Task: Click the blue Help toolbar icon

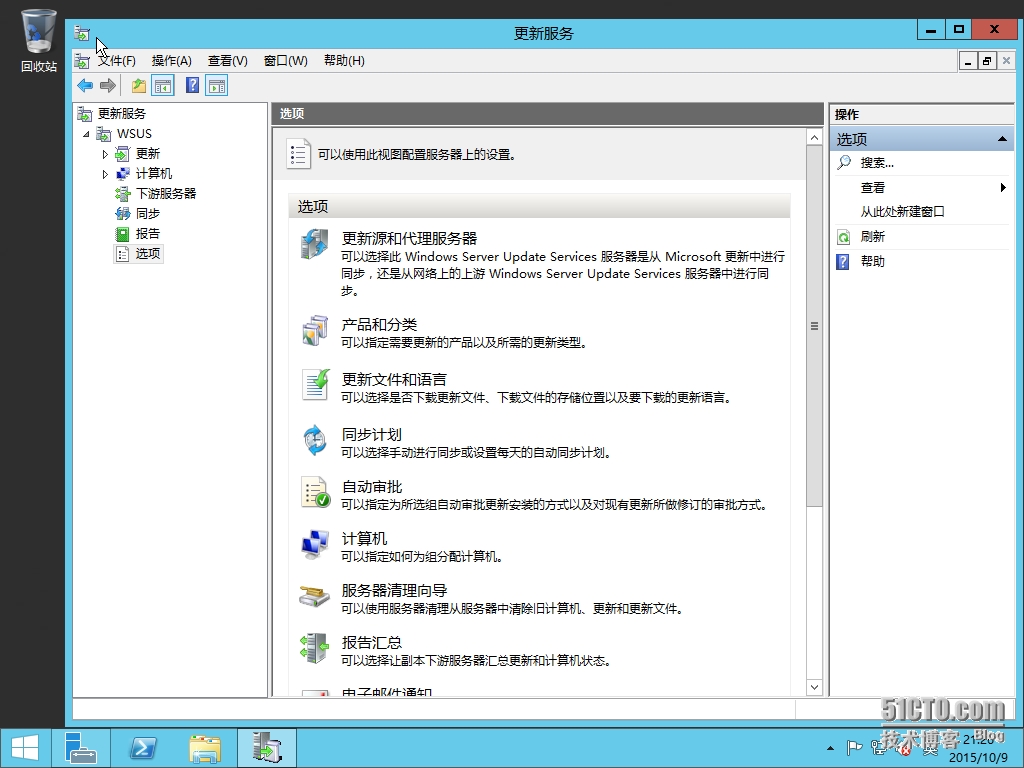Action: [192, 85]
